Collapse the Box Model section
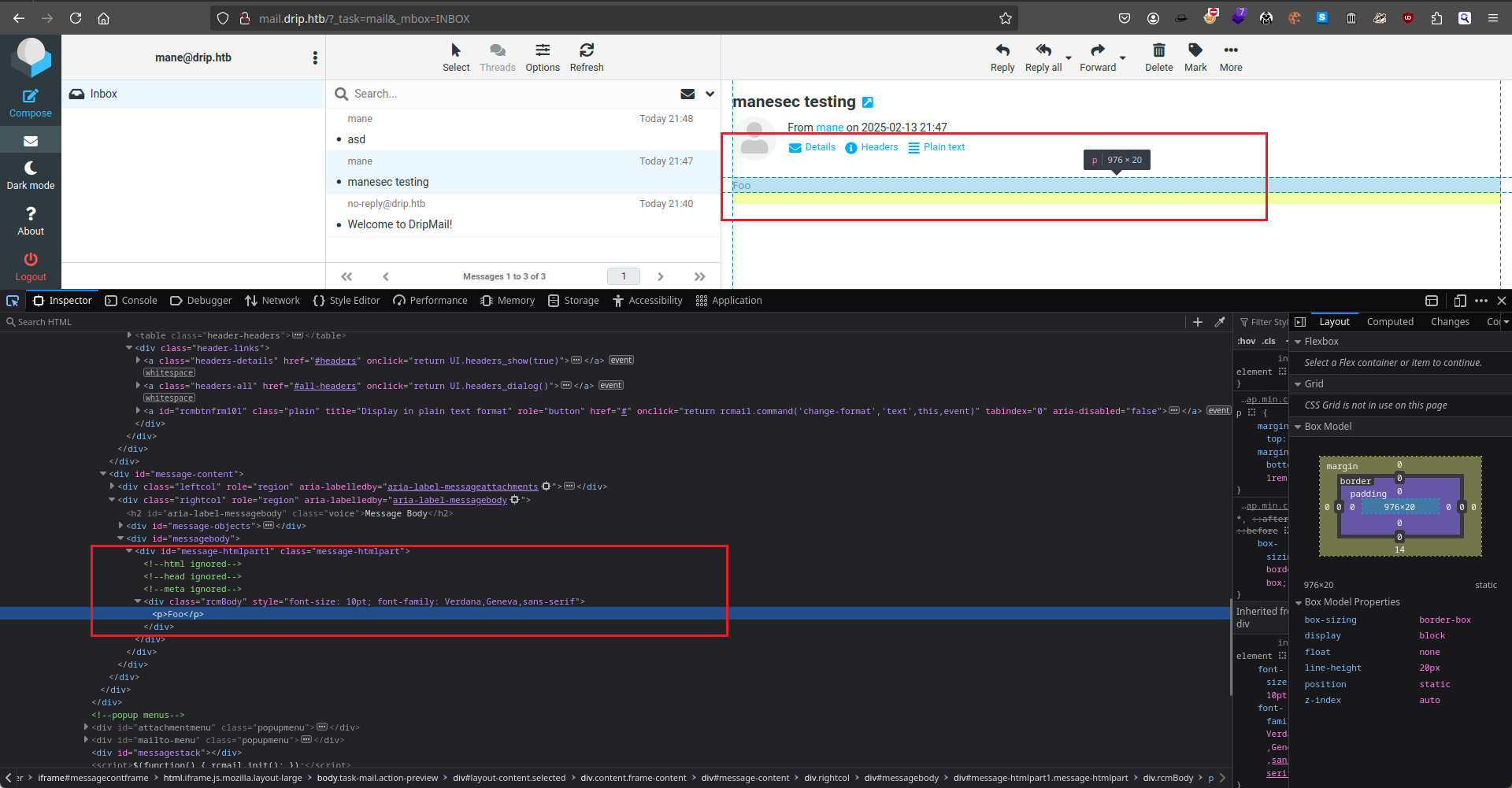Viewport: 1512px width, 788px height. [x=1298, y=427]
